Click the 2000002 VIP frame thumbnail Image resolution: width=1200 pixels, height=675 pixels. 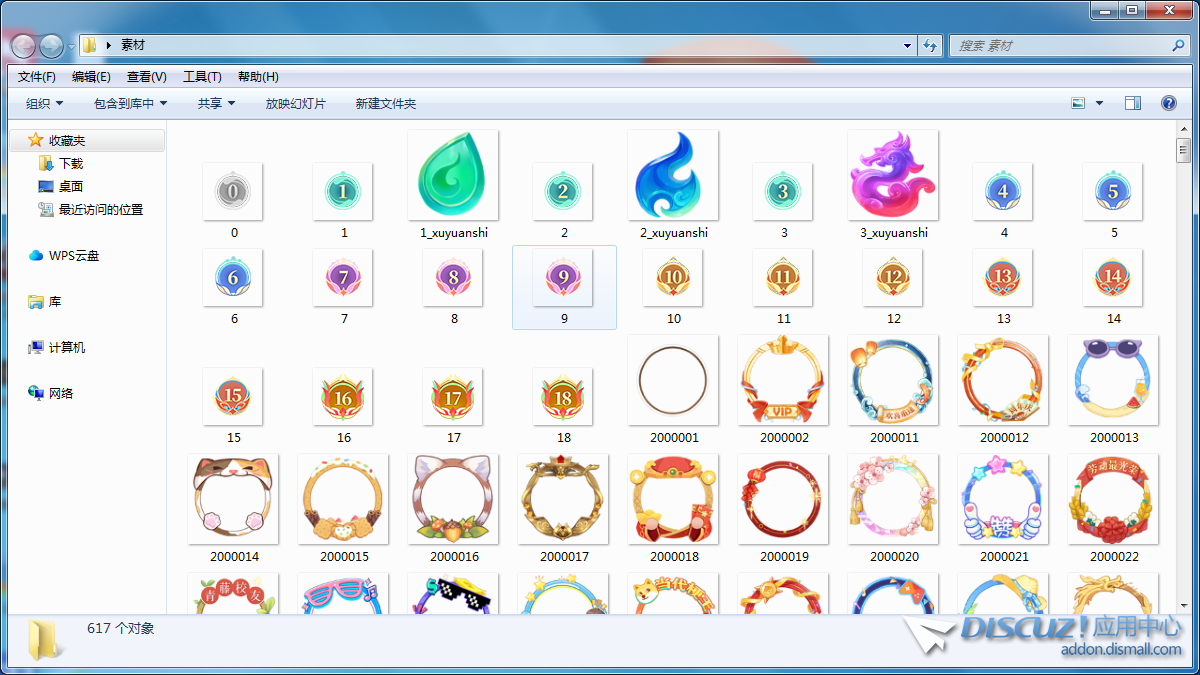[783, 381]
